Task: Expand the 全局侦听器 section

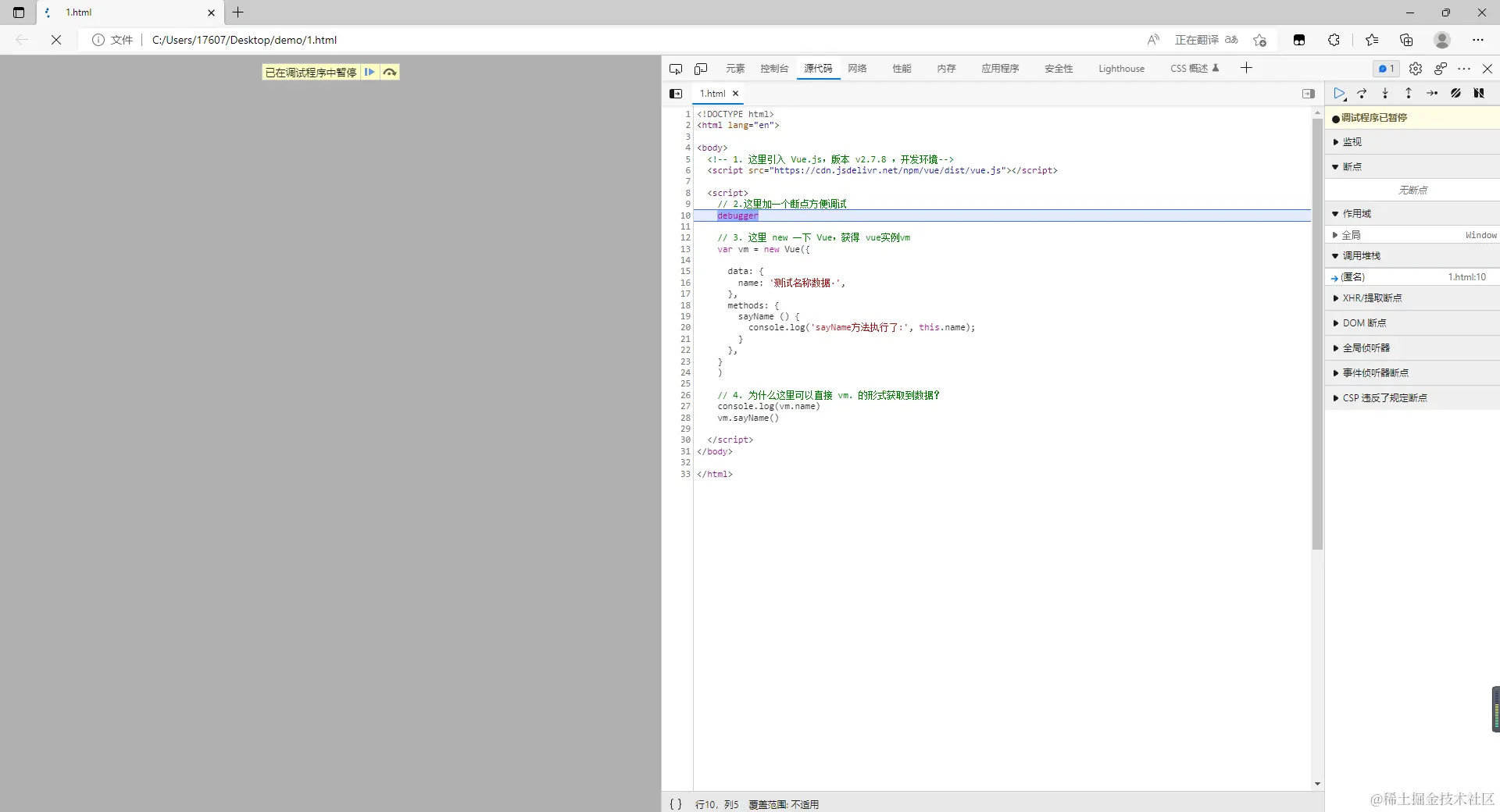Action: (x=1412, y=348)
